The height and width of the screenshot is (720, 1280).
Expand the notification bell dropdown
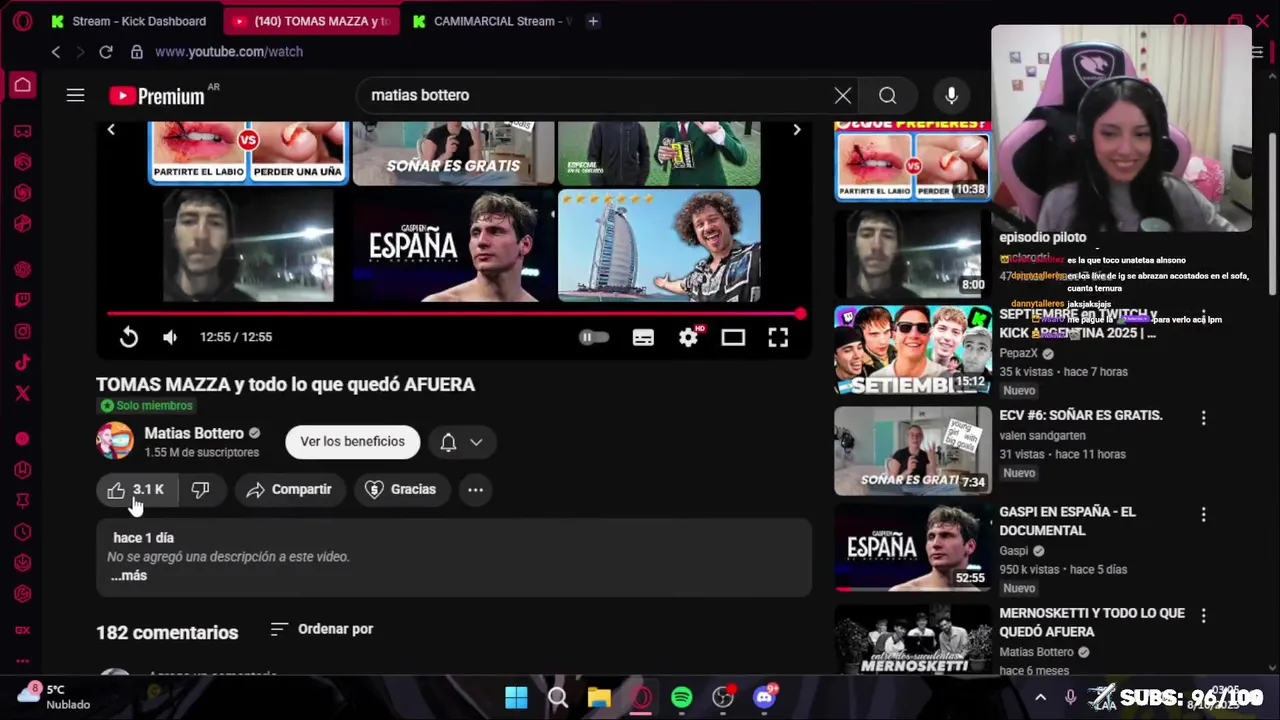461,442
